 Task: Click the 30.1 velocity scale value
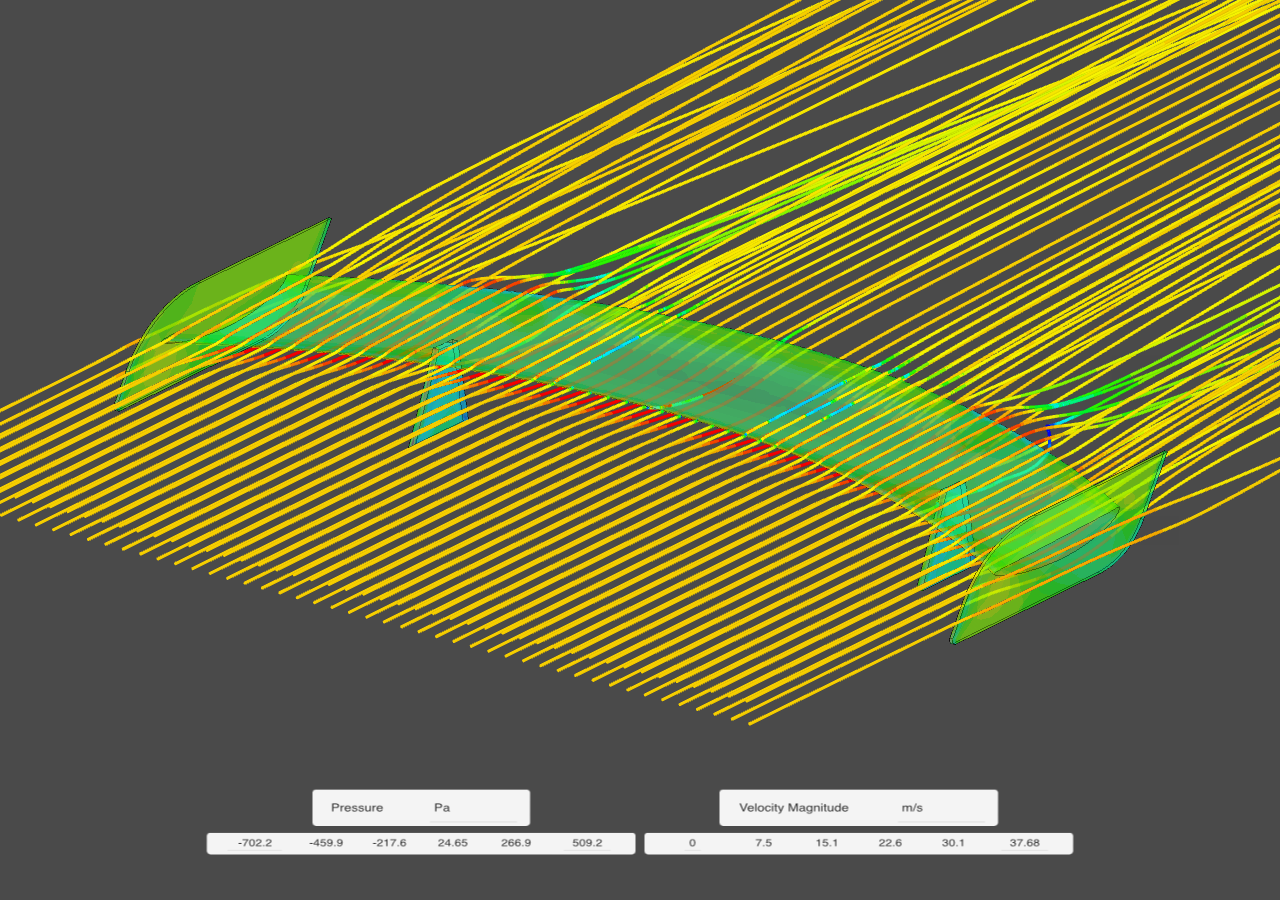click(x=953, y=843)
